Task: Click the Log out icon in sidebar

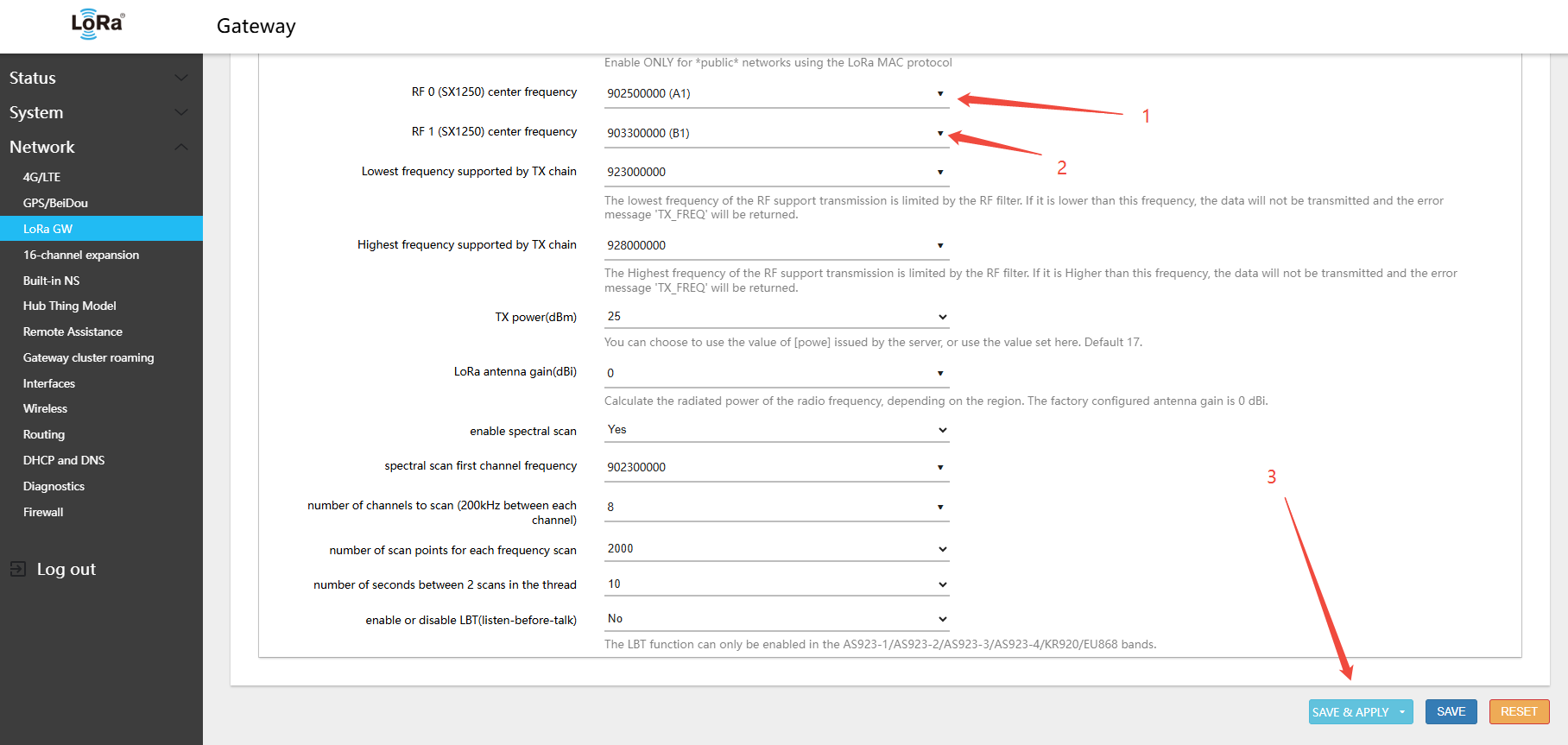Action: point(18,569)
